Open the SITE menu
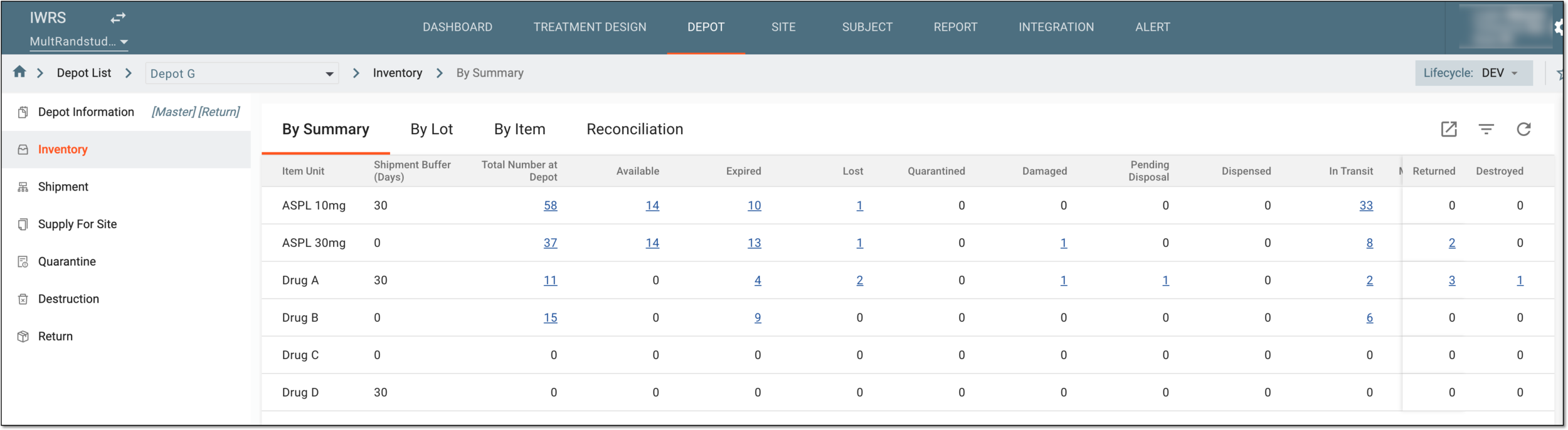1568x430 pixels. [783, 27]
